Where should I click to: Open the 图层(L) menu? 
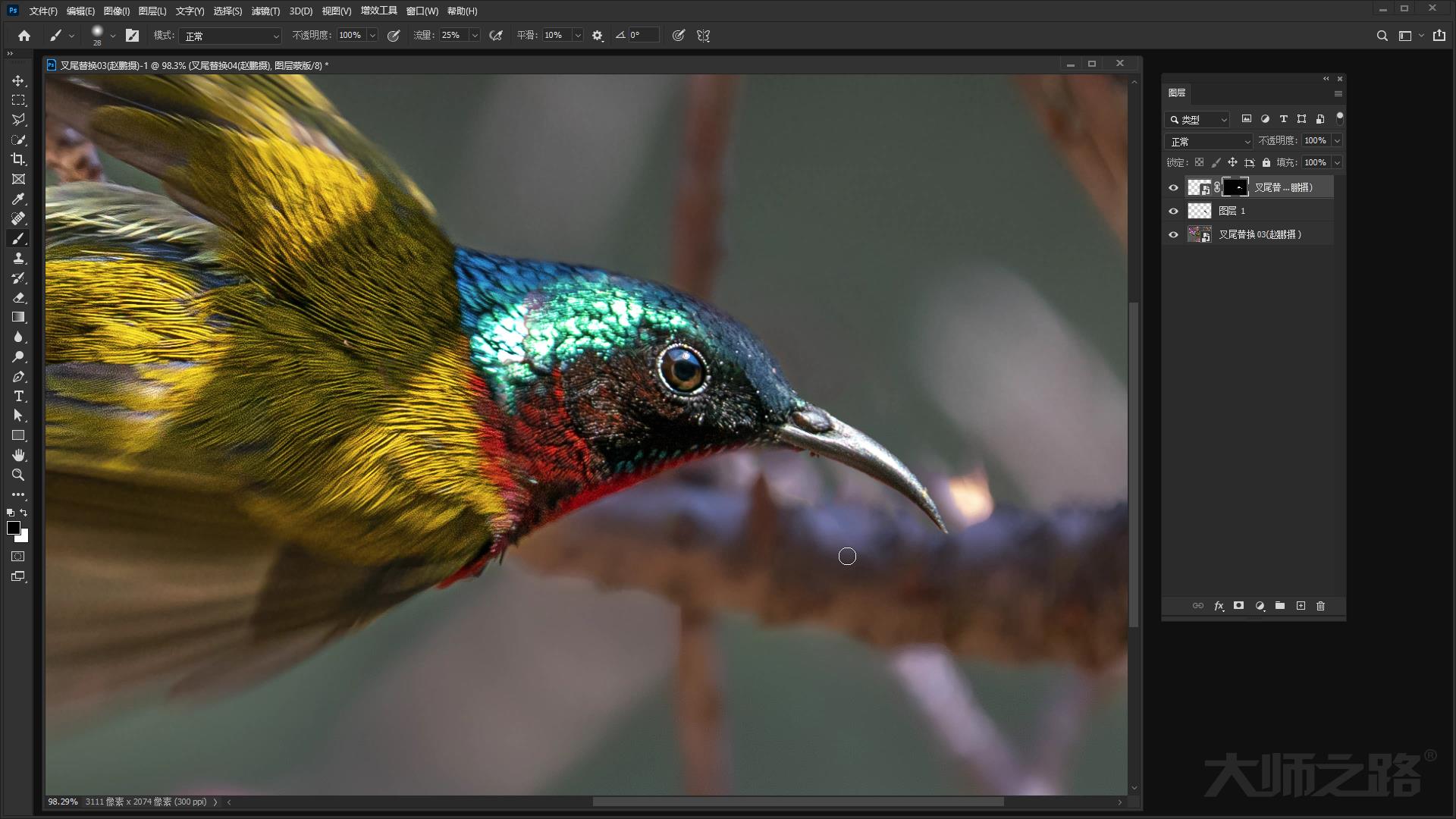(x=152, y=11)
